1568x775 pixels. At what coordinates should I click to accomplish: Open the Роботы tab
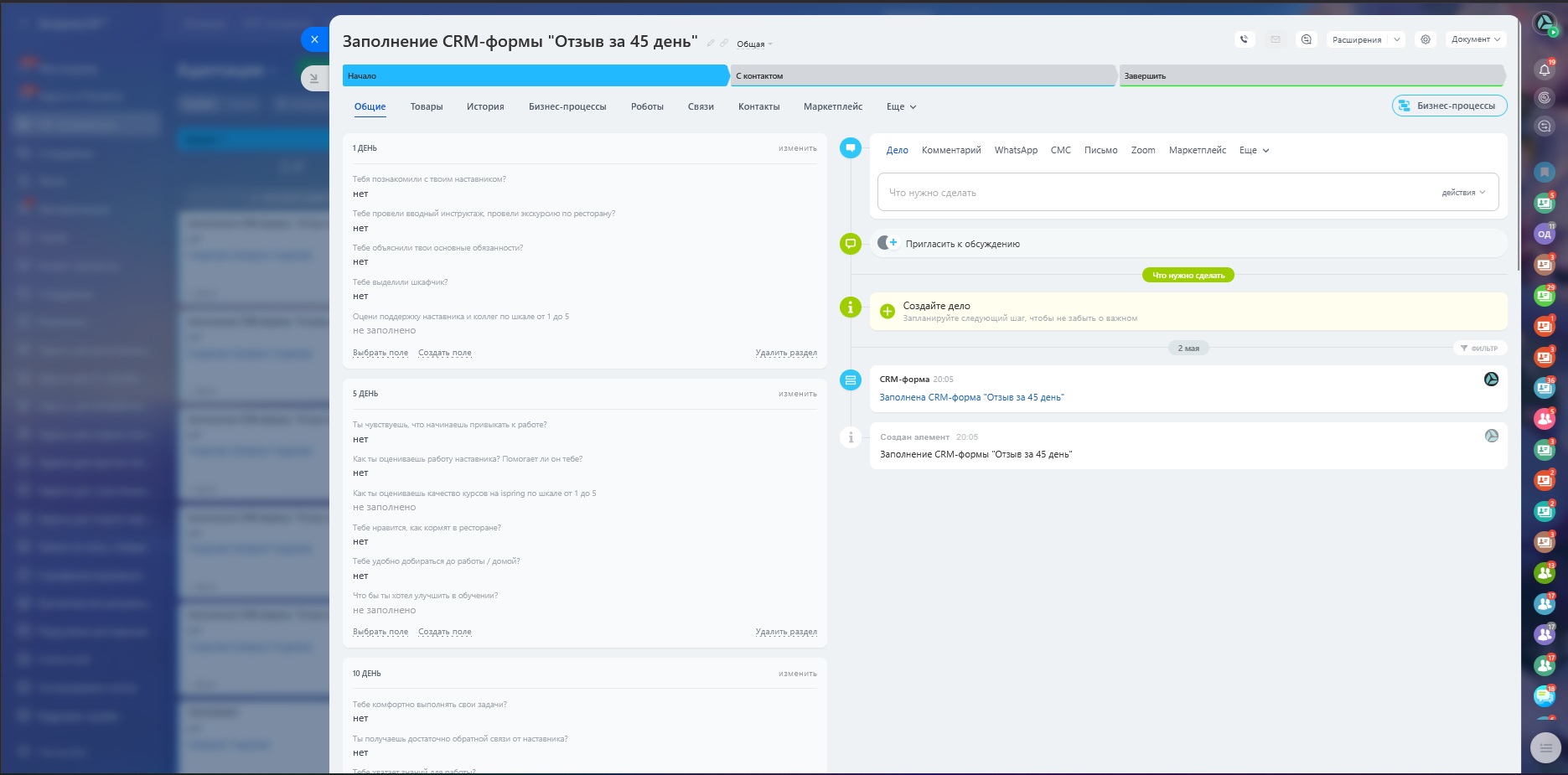pos(647,107)
